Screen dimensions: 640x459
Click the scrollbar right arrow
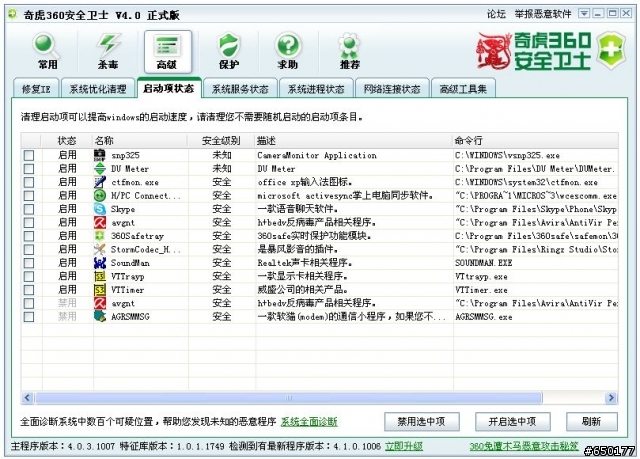[x=611, y=397]
